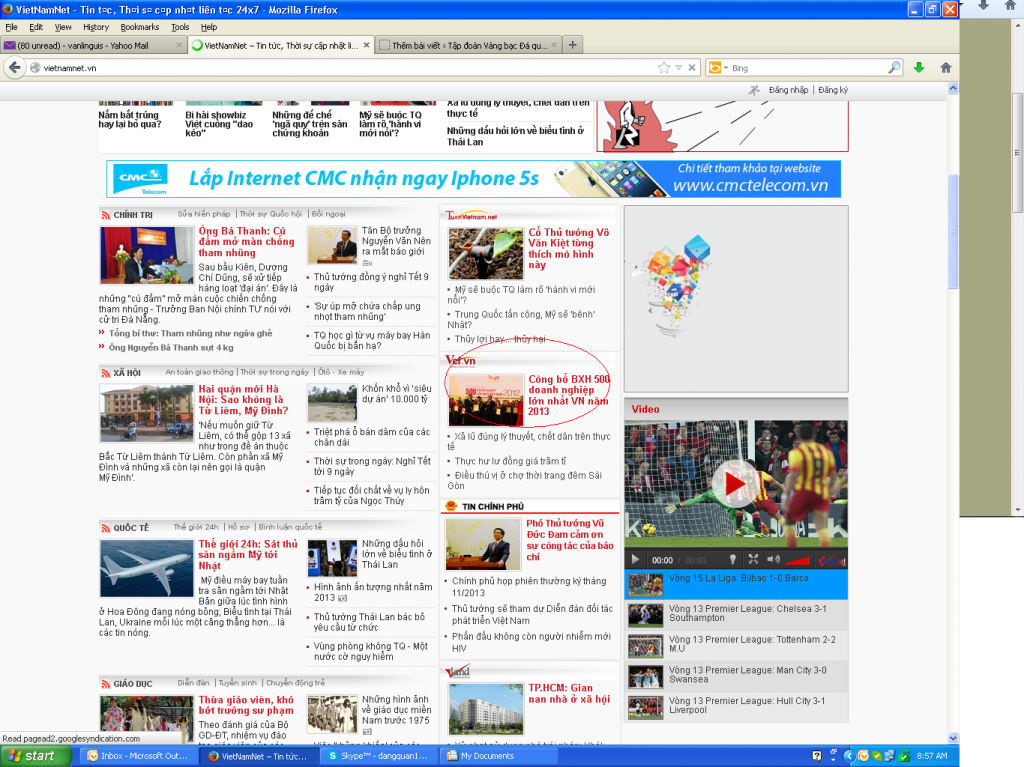
Task: Click the page scrollbar up arrow
Action: pyautogui.click(x=953, y=88)
